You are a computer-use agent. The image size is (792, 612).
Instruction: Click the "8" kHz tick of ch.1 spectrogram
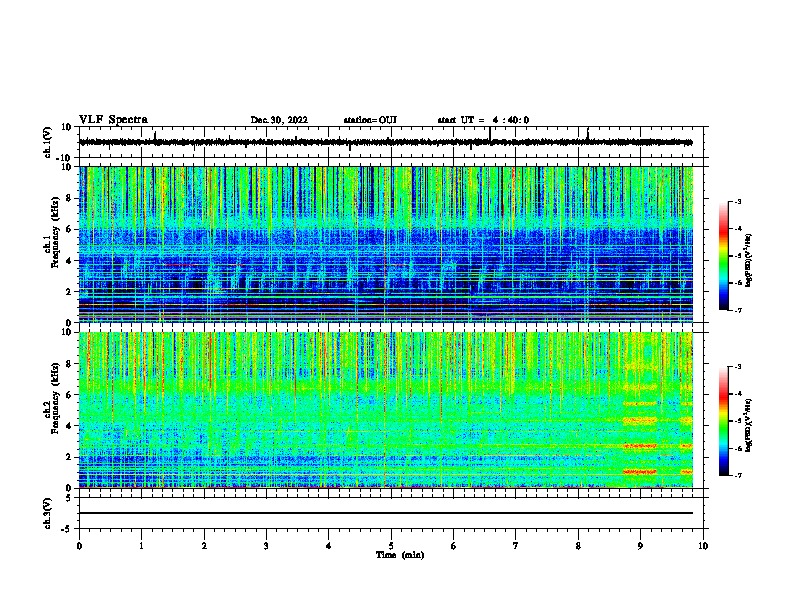point(69,198)
